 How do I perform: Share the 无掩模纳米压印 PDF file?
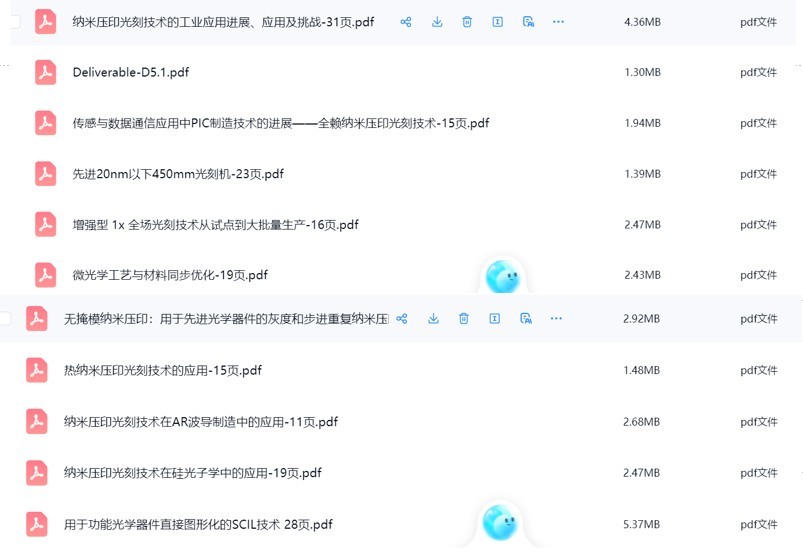(x=402, y=319)
